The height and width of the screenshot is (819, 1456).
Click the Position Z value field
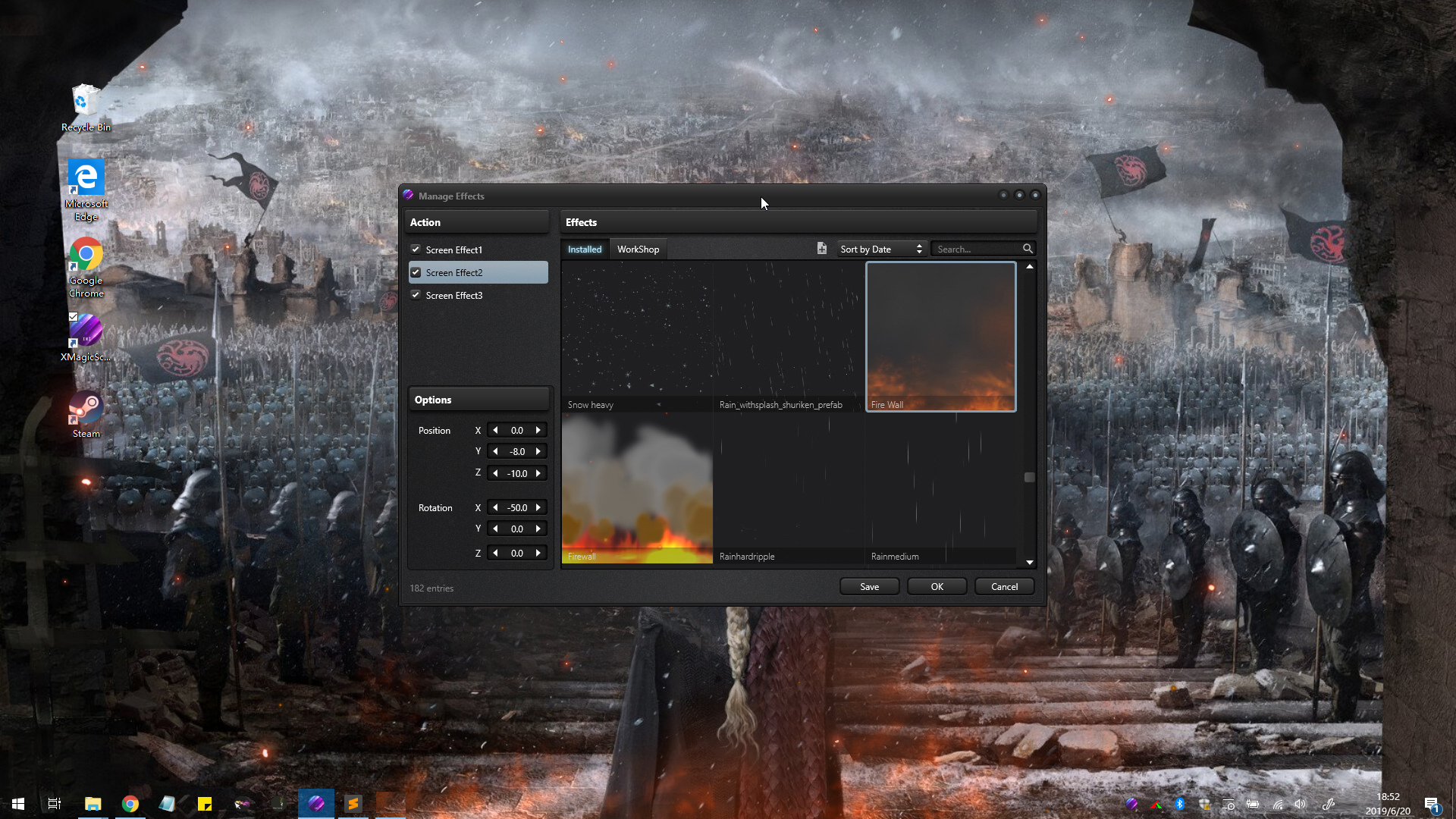pyautogui.click(x=517, y=473)
